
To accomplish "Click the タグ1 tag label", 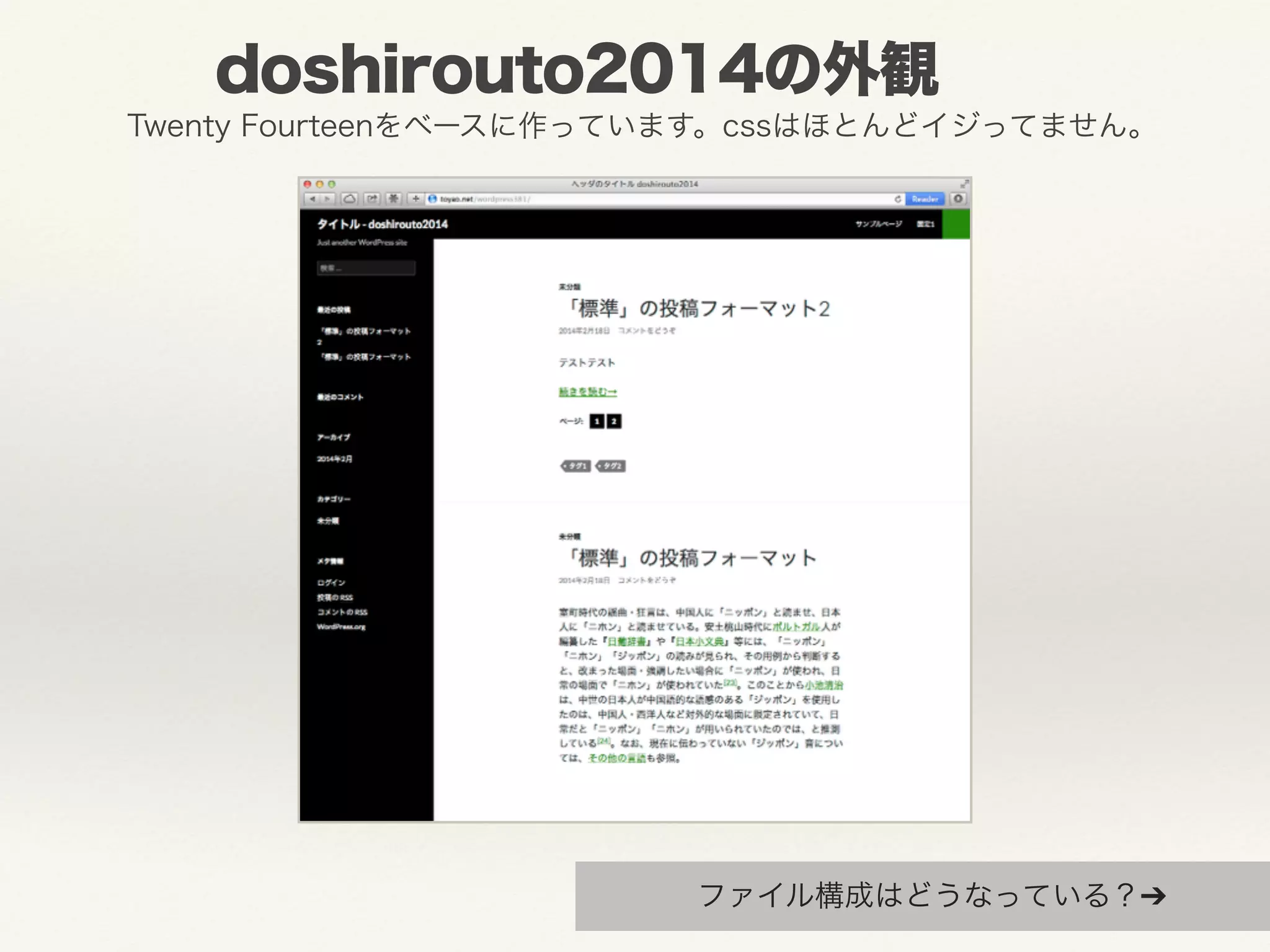I will pyautogui.click(x=576, y=465).
